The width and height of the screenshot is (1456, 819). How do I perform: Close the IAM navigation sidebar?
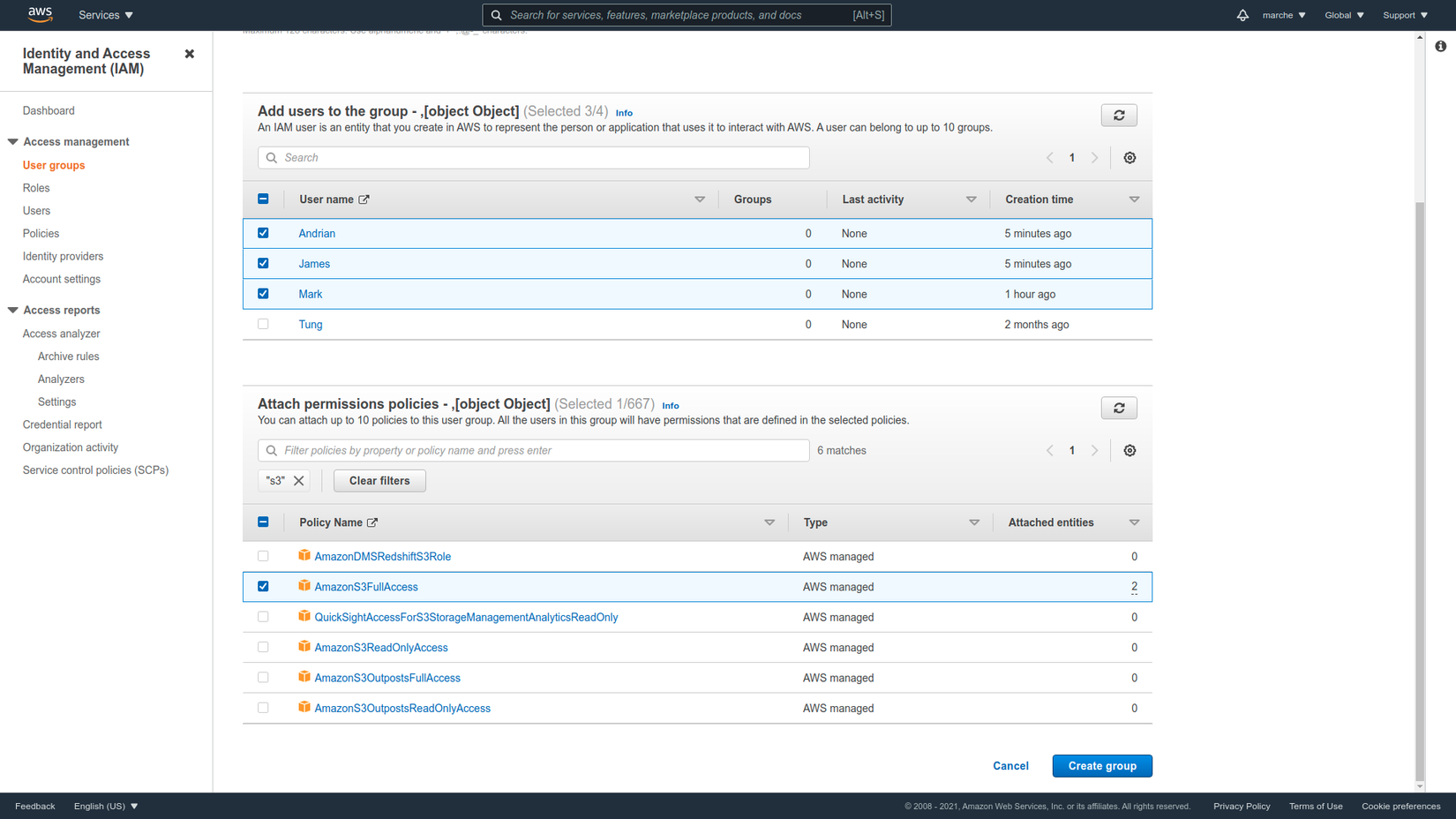coord(189,54)
